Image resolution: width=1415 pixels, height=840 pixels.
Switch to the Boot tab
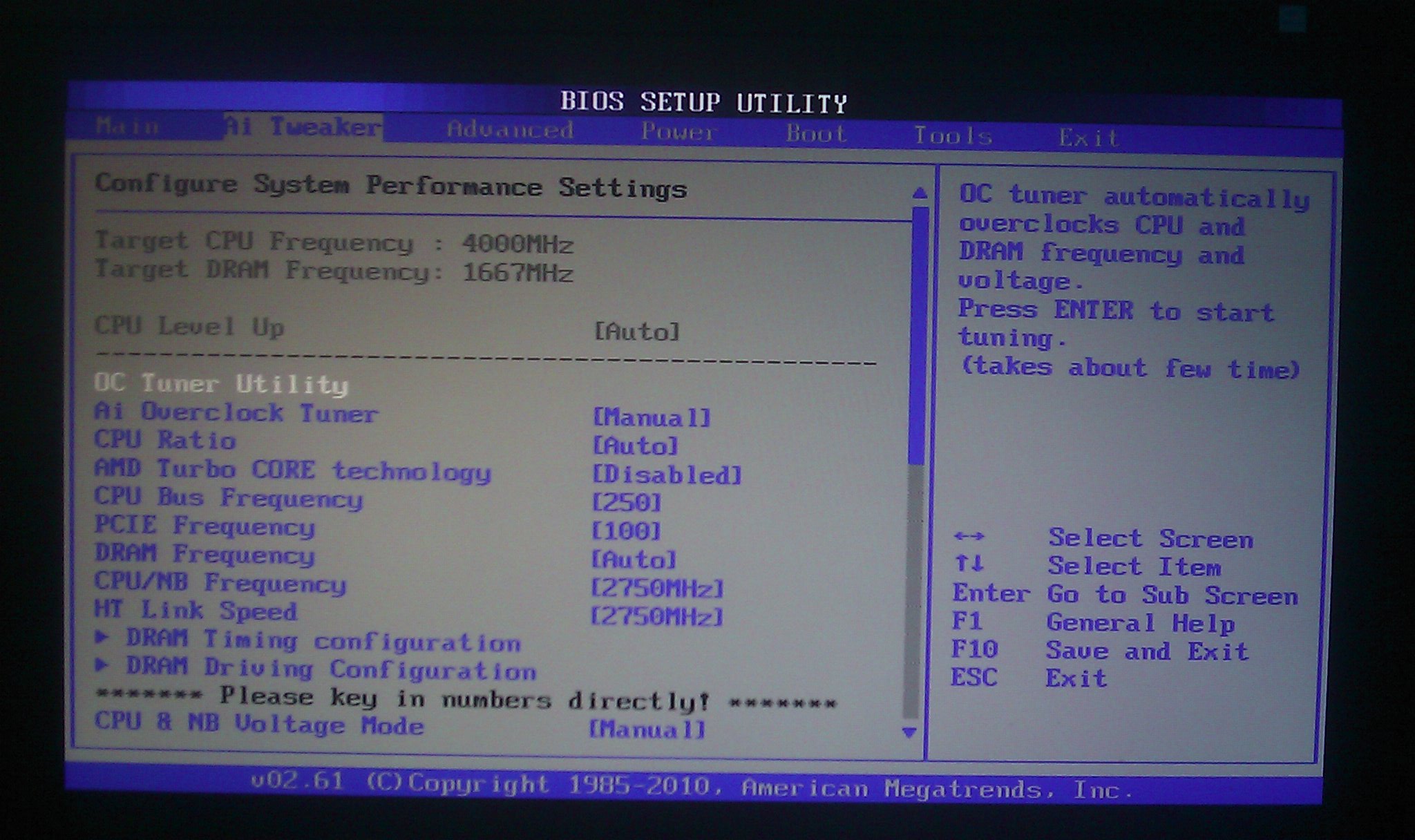pyautogui.click(x=816, y=133)
